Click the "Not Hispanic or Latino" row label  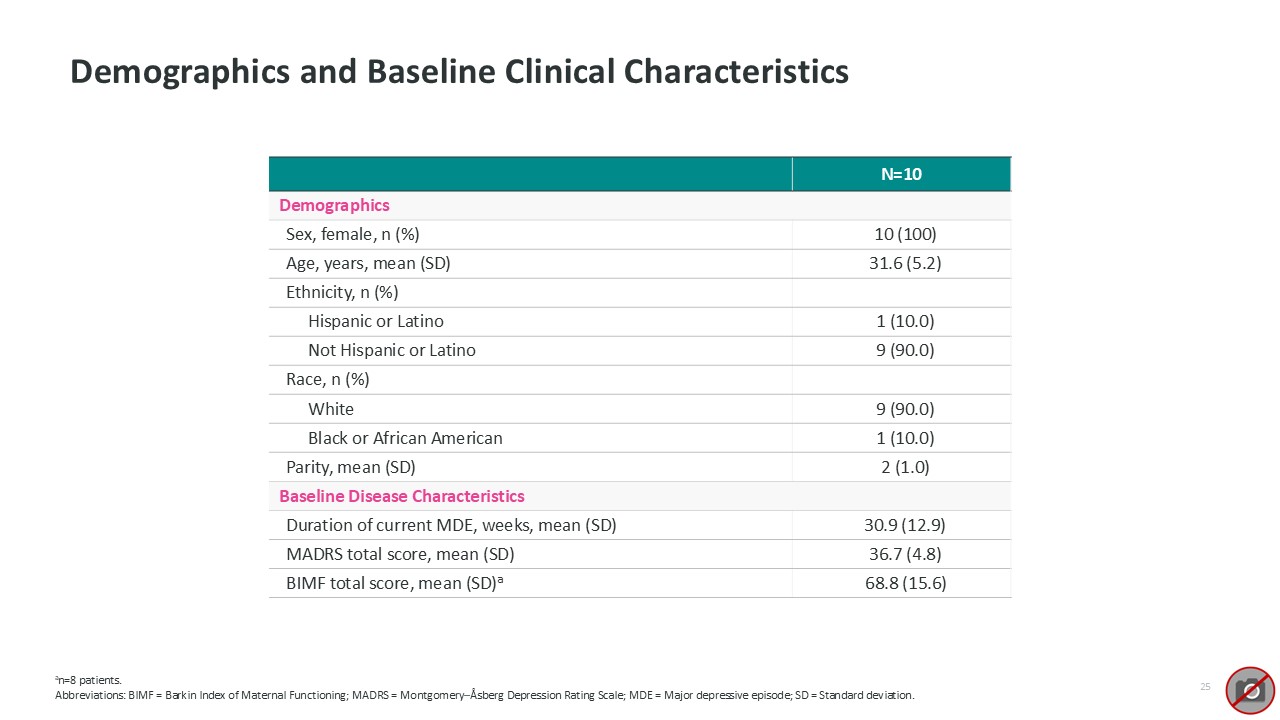[x=392, y=351]
